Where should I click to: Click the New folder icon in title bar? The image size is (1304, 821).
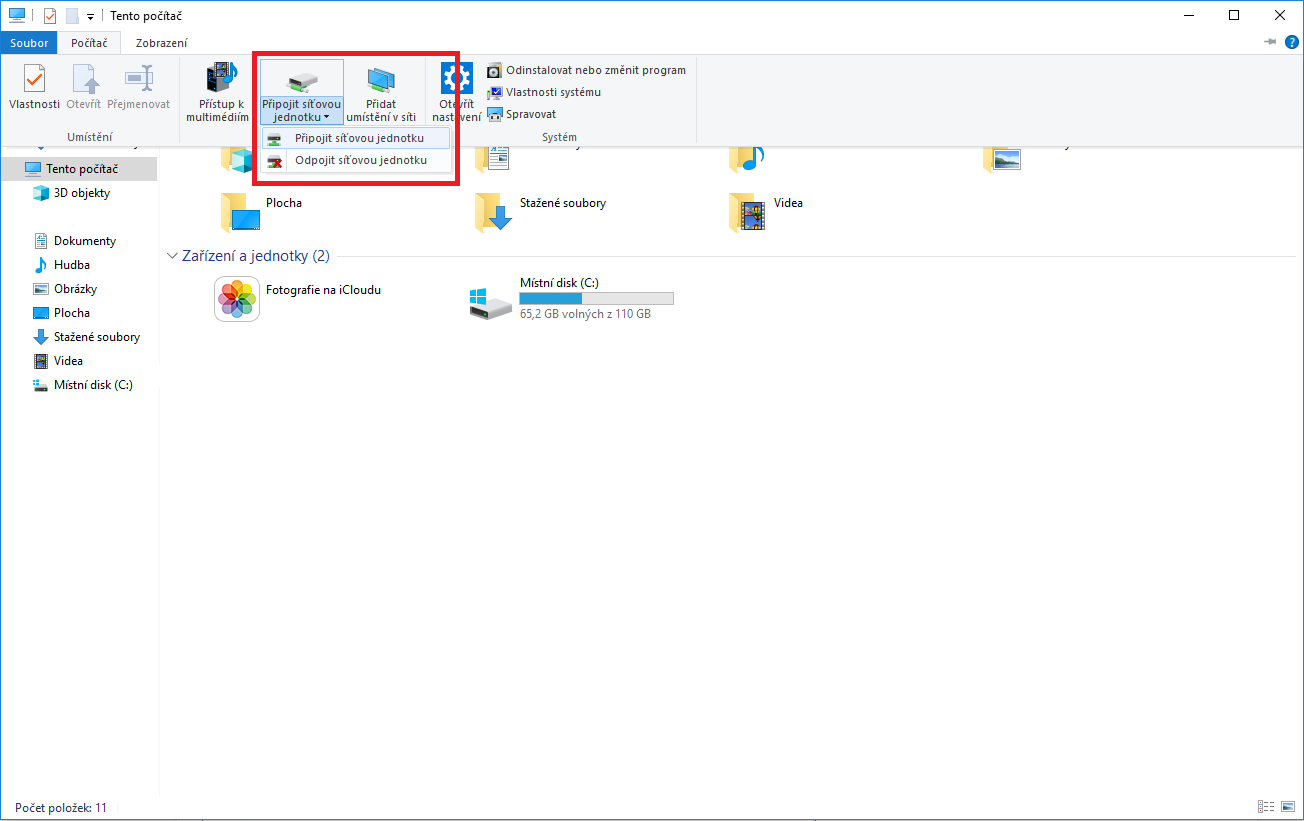tap(71, 16)
